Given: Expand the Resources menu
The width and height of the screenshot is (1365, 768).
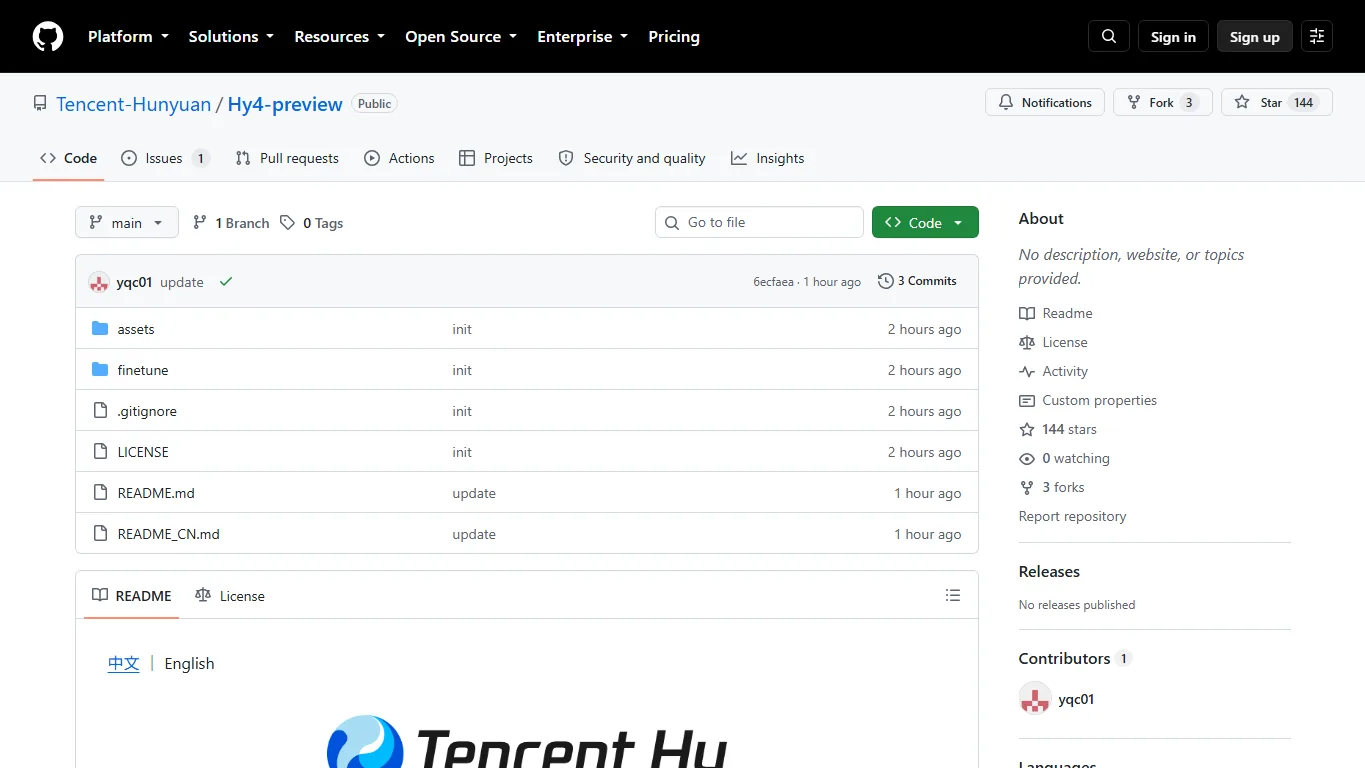Looking at the screenshot, I should 339,36.
